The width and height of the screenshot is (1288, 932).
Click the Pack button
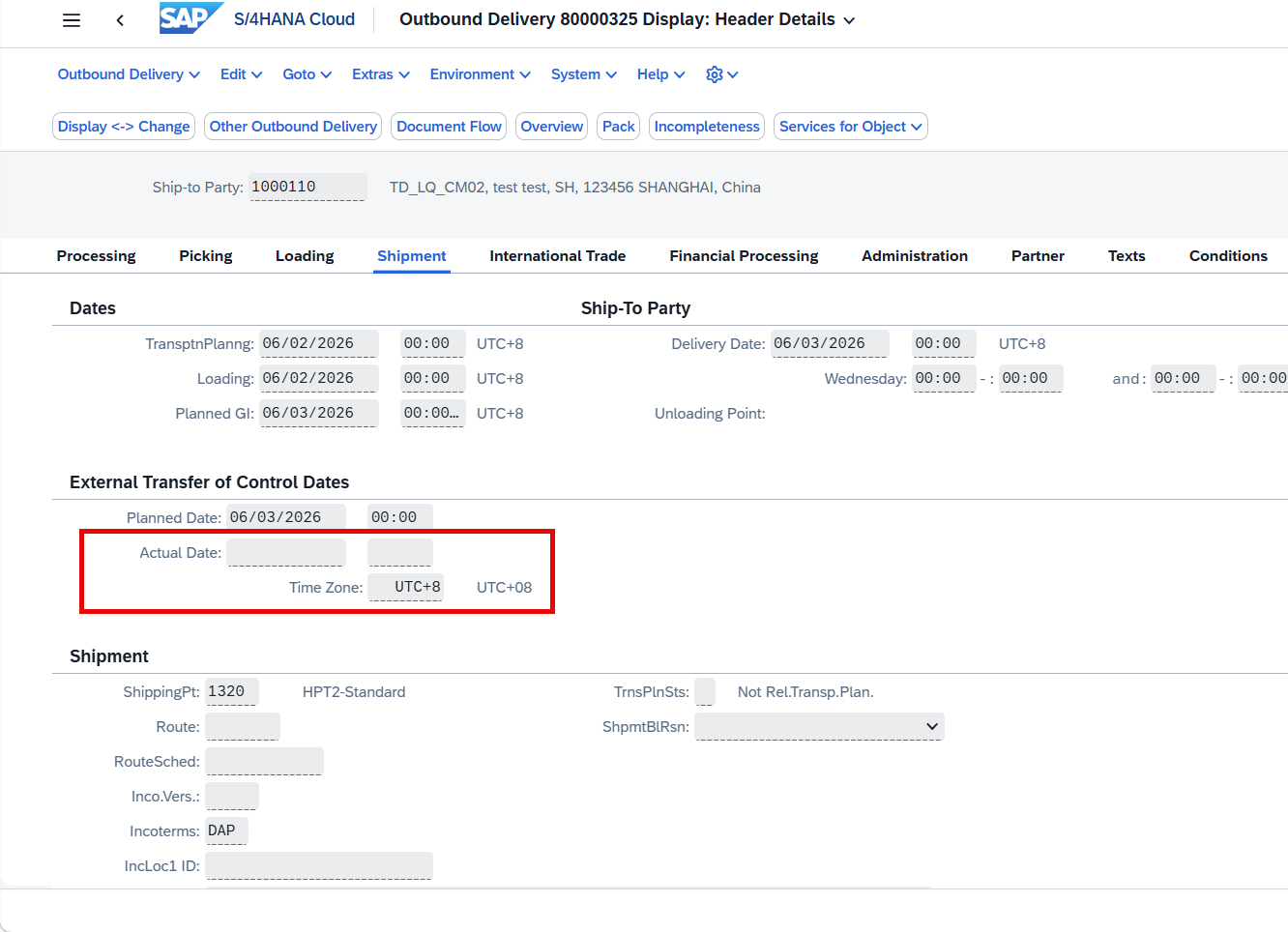point(618,127)
